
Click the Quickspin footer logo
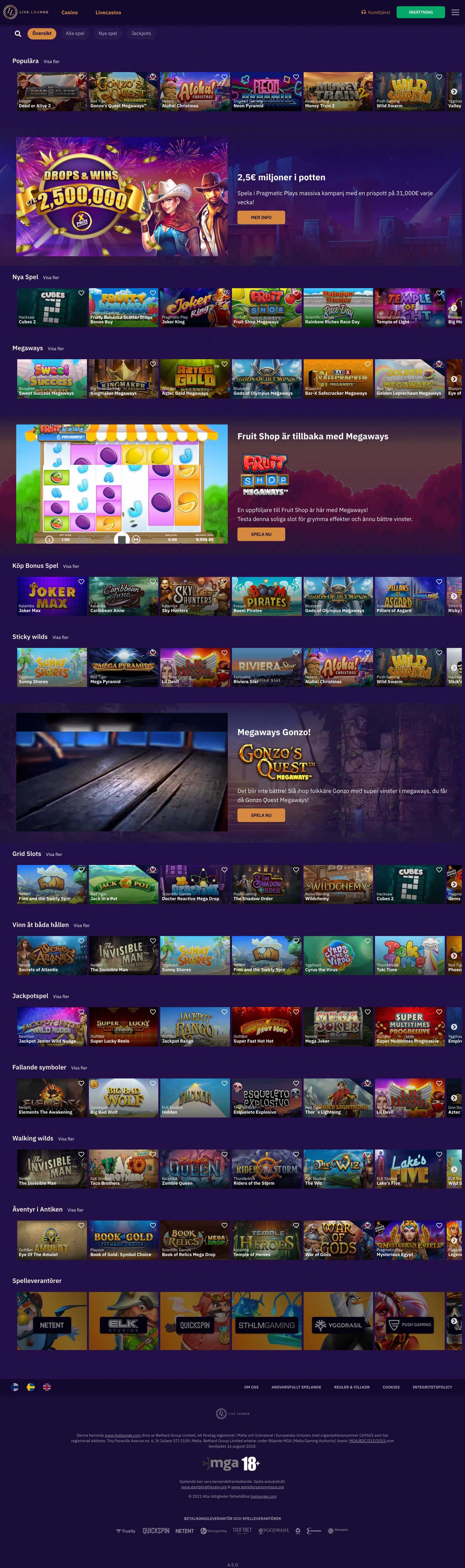pos(156,1531)
